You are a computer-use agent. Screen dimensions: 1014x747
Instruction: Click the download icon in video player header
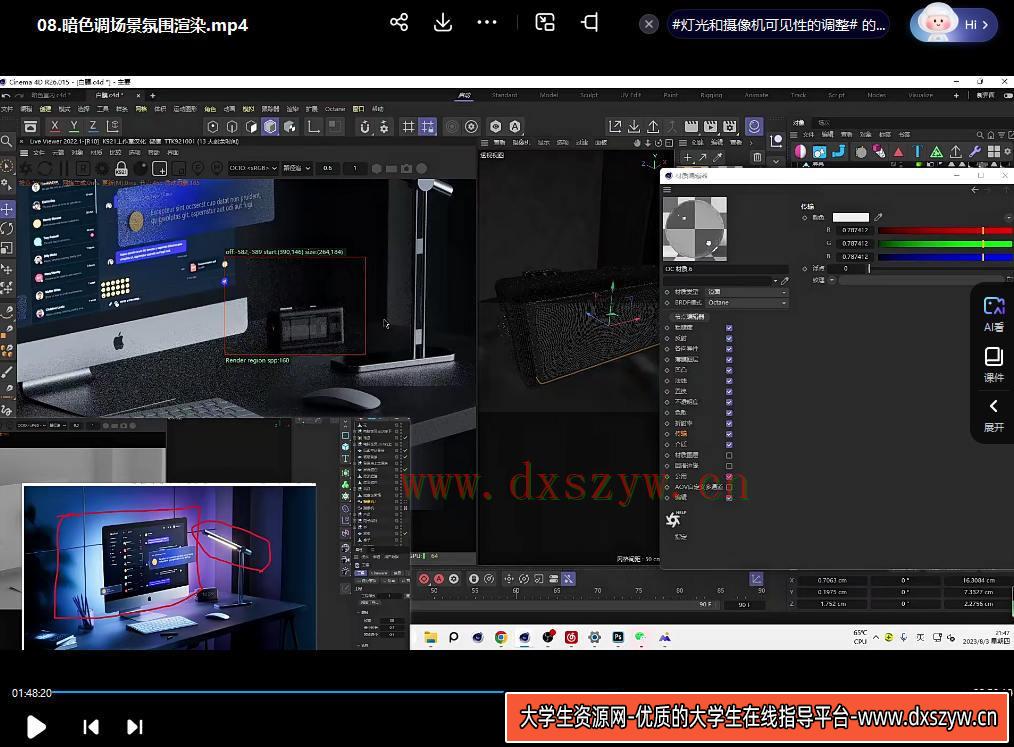pos(443,23)
